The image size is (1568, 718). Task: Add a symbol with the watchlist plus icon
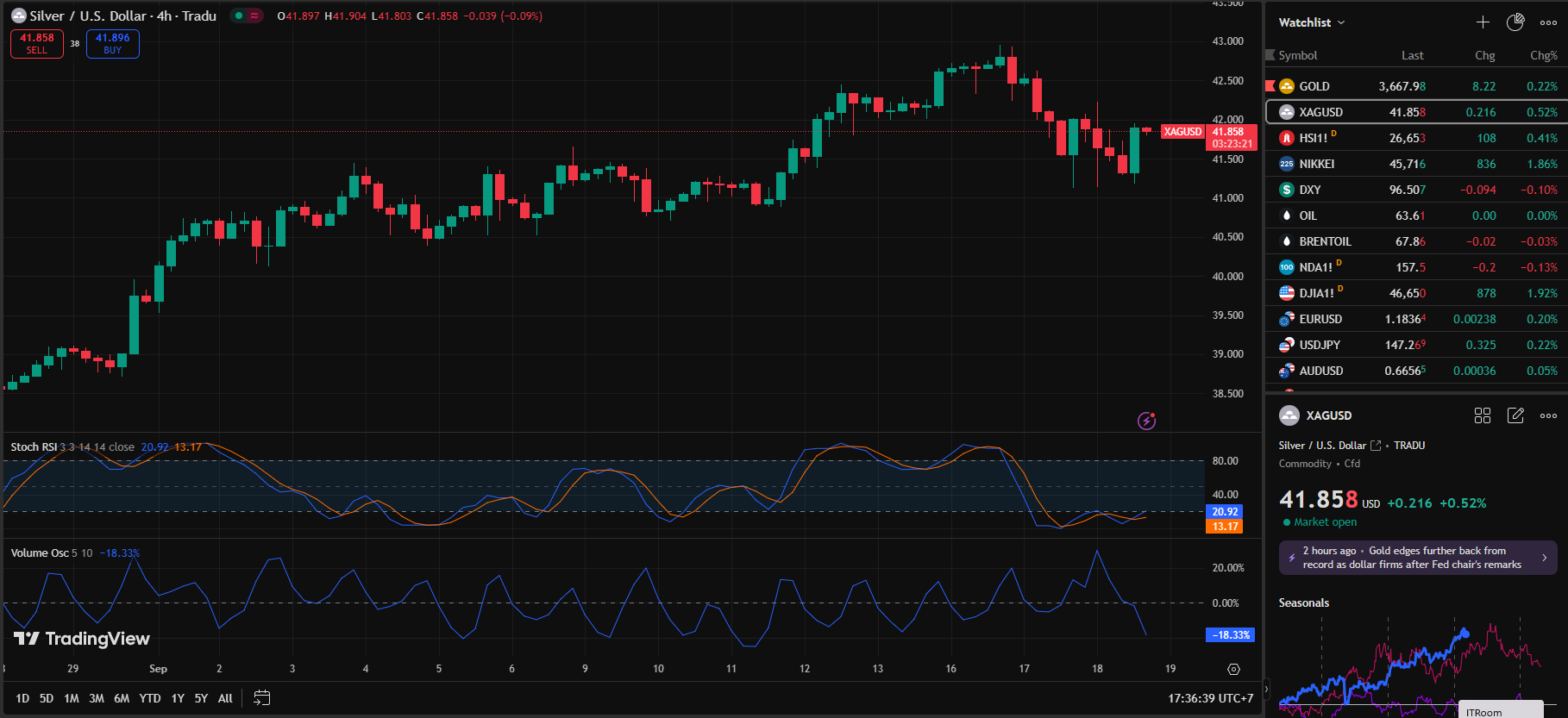pyautogui.click(x=1483, y=22)
